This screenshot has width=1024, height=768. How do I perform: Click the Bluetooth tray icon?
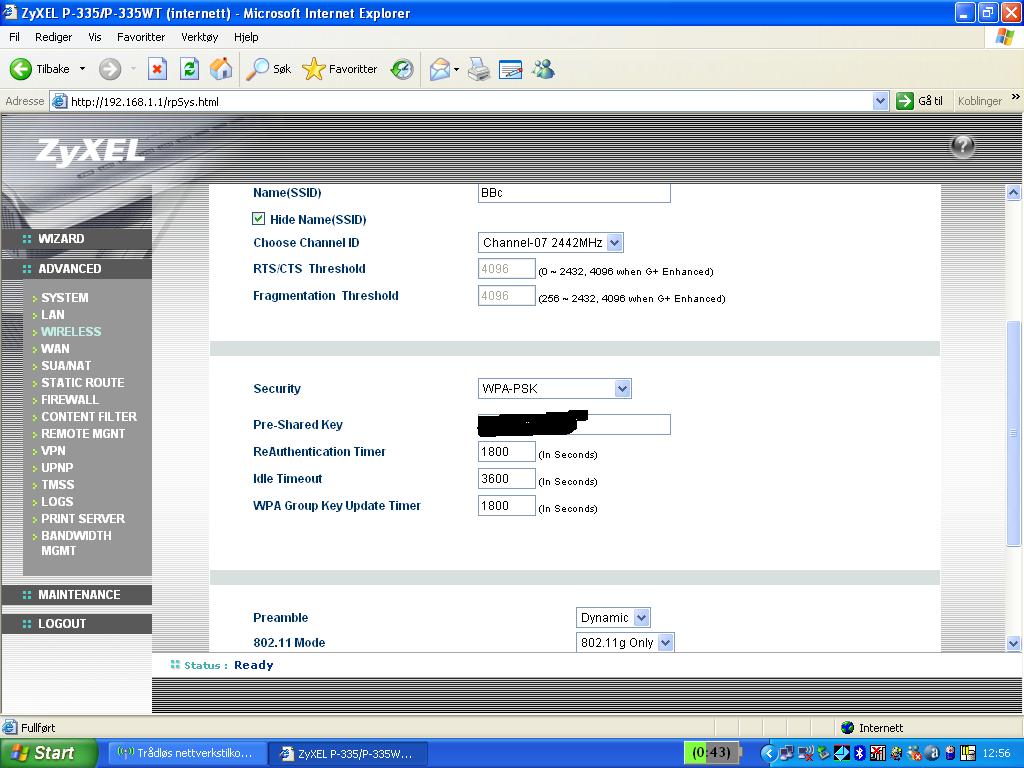pos(859,753)
